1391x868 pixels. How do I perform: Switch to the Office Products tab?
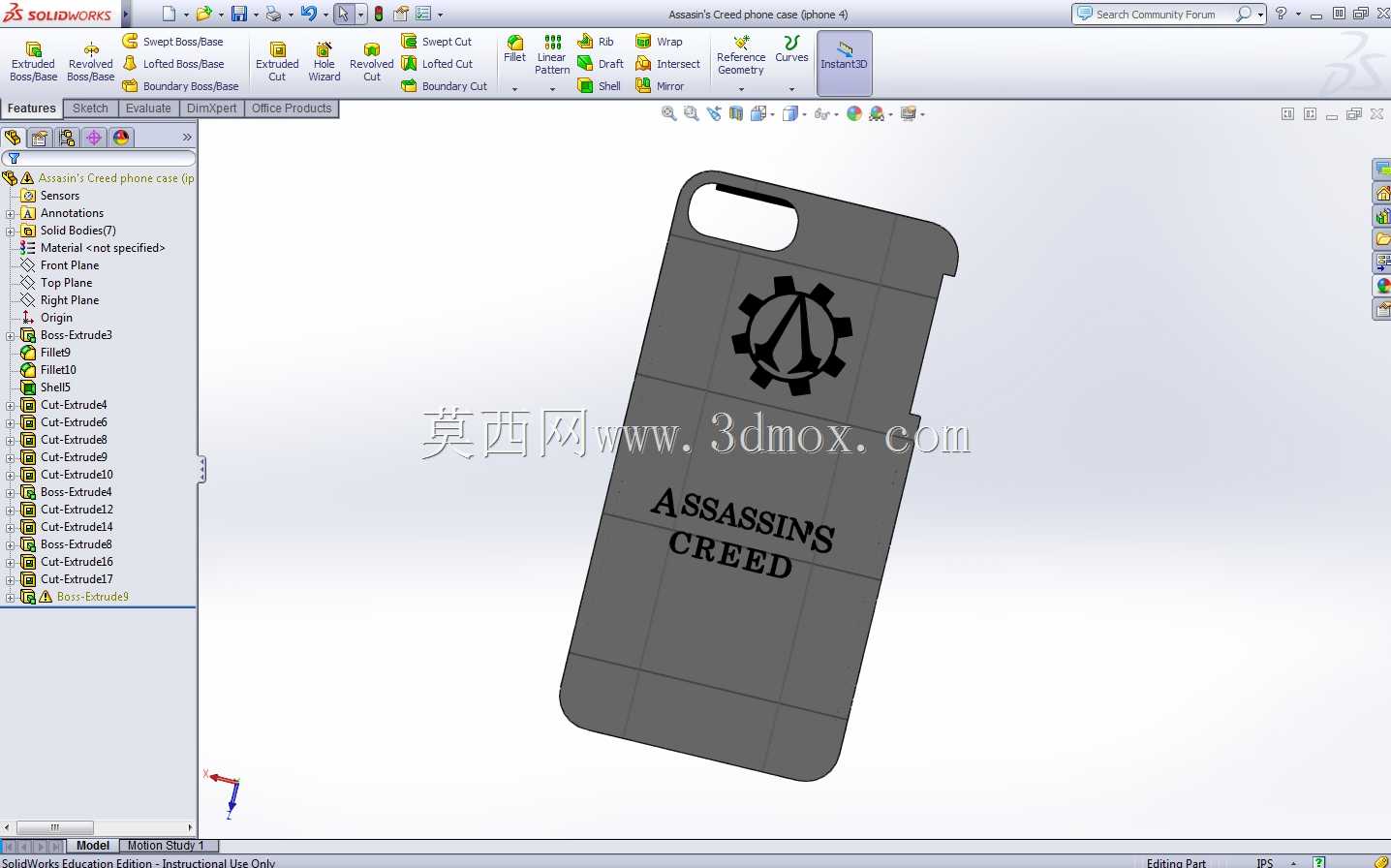tap(292, 108)
